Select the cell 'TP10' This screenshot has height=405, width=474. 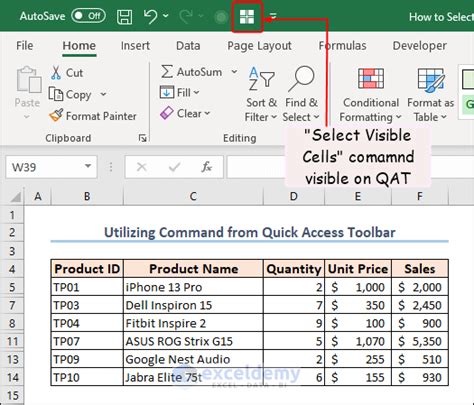point(87,377)
